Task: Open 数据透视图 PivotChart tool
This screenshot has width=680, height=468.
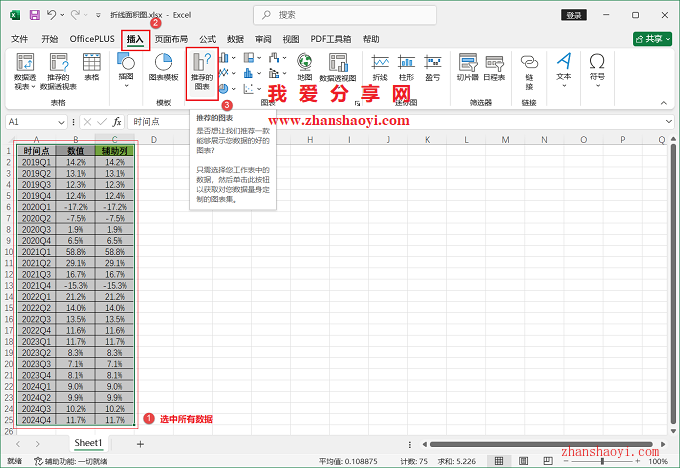Action: [338, 67]
